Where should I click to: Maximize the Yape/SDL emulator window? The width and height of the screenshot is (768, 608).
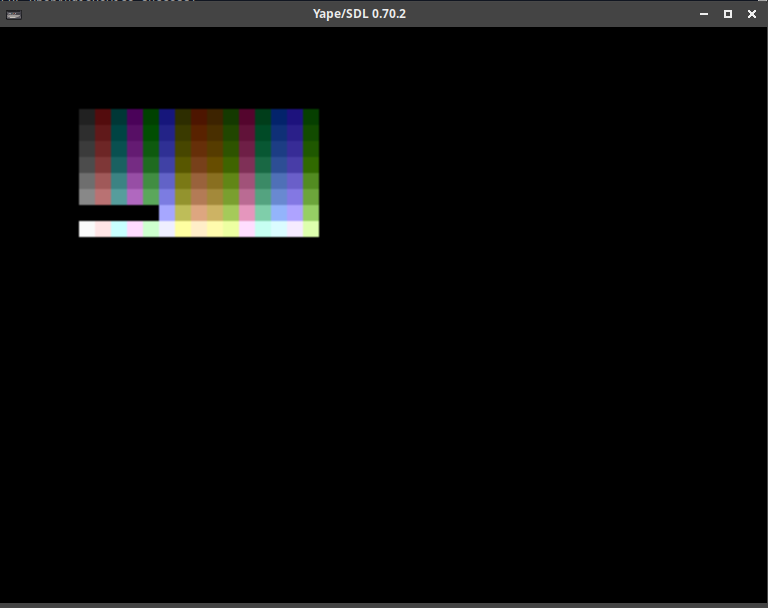click(x=728, y=14)
